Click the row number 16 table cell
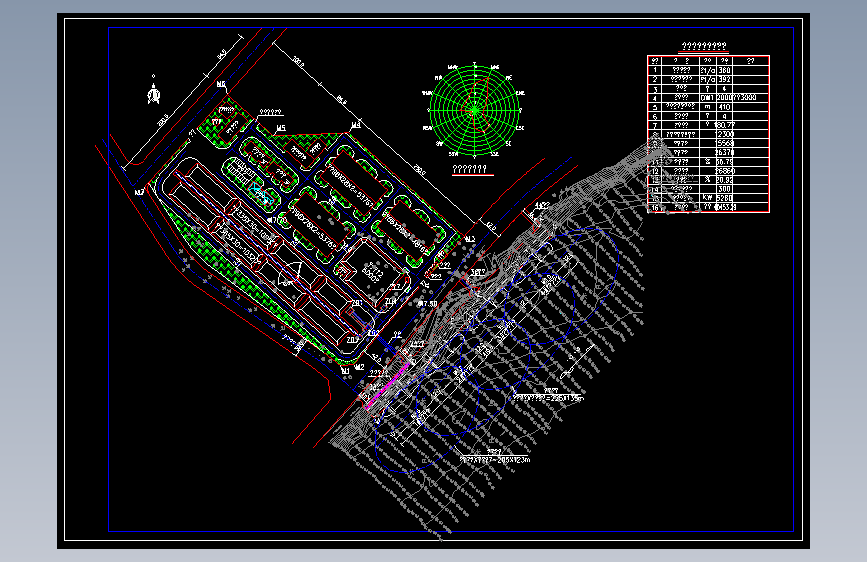867x562 pixels. (x=655, y=207)
